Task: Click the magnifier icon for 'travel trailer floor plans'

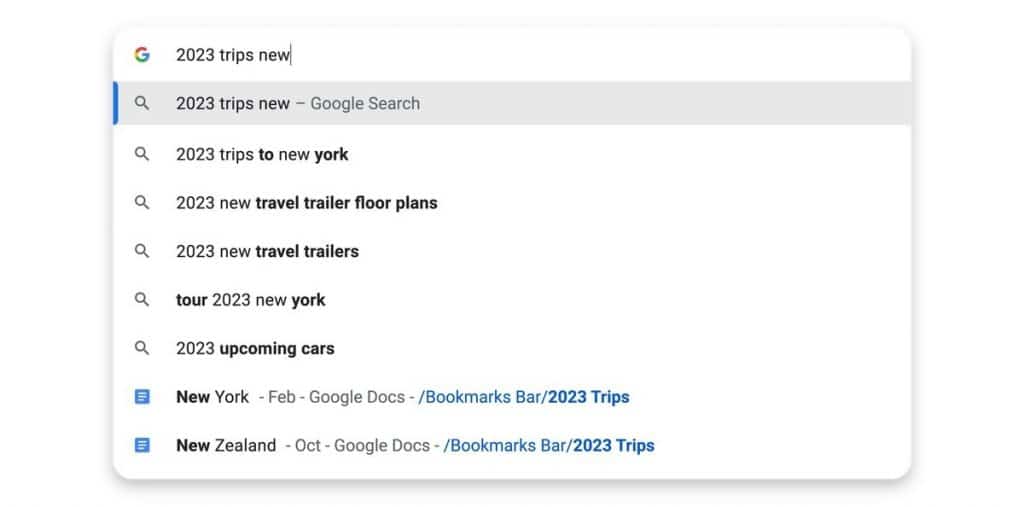Action: (142, 203)
